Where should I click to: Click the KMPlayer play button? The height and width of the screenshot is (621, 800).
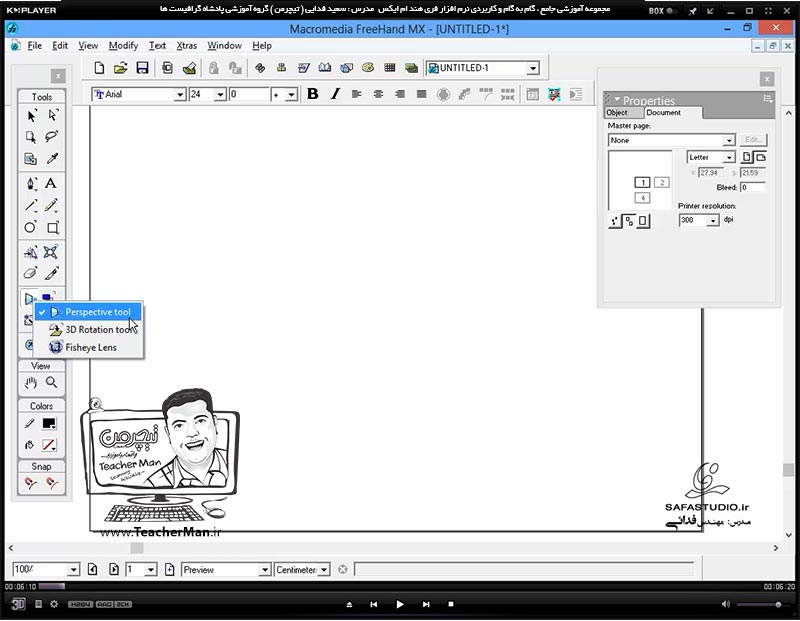pyautogui.click(x=399, y=604)
